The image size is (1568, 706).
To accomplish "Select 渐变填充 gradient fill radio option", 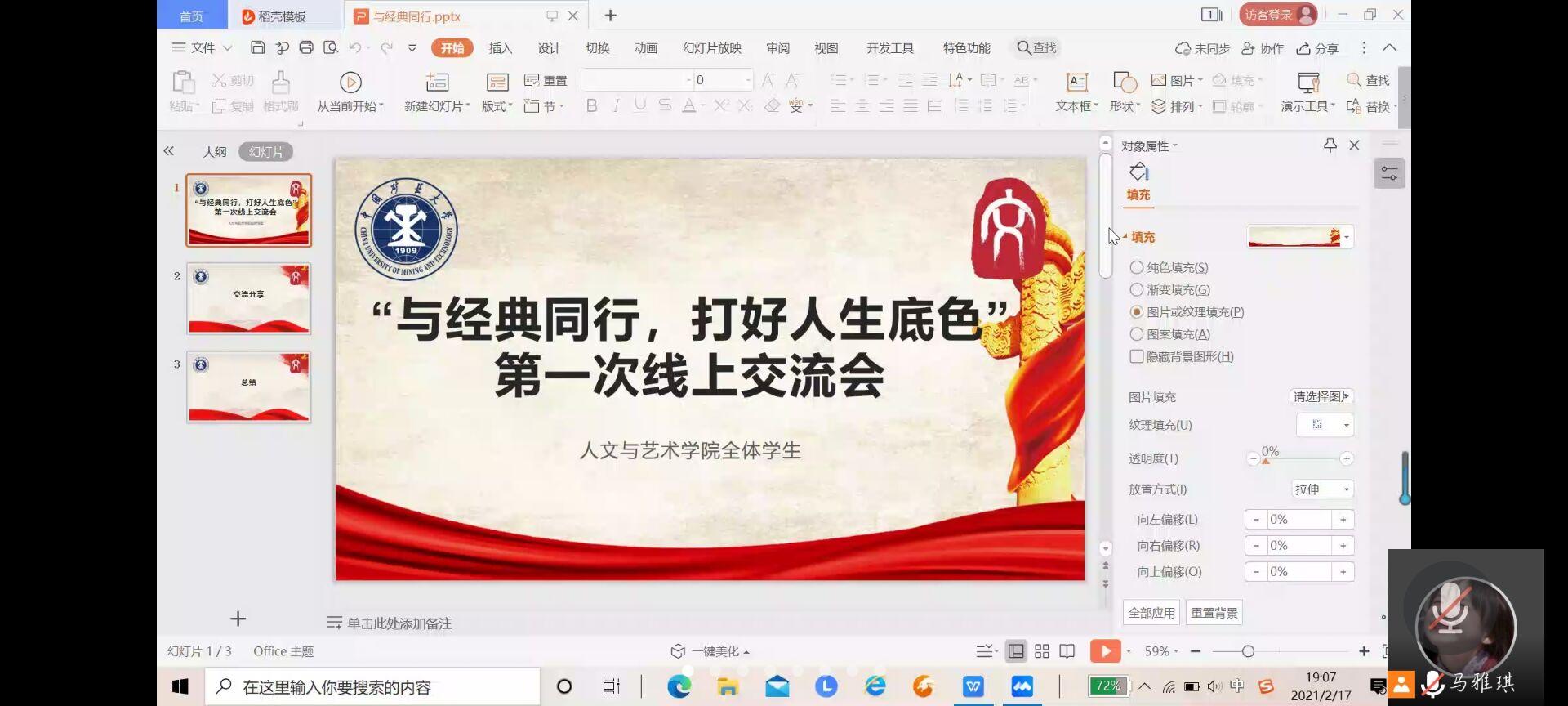I will pos(1136,289).
